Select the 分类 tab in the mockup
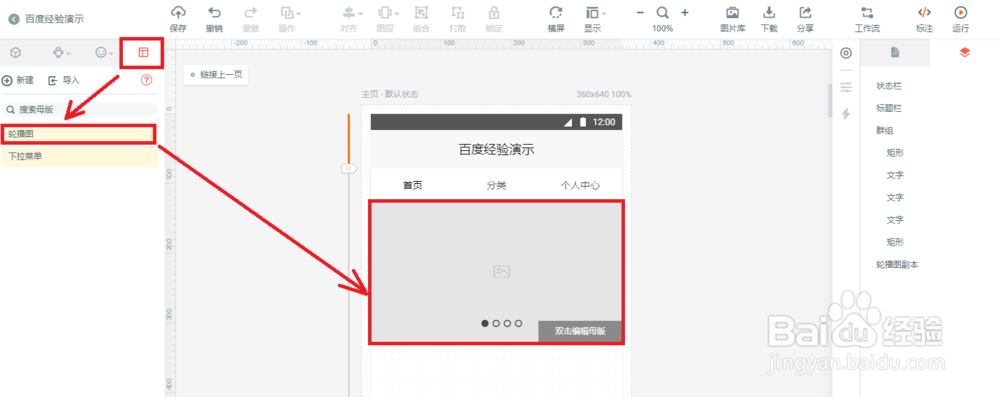The height and width of the screenshot is (397, 1000). pos(496,186)
